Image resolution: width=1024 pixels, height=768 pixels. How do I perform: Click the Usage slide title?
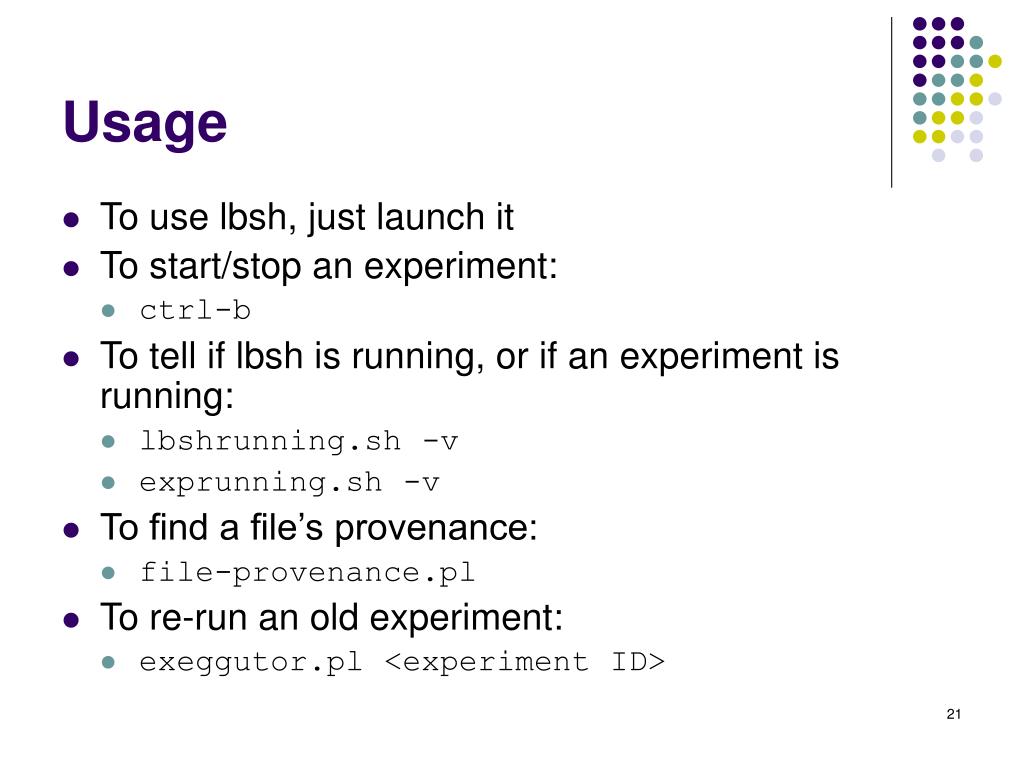pos(145,122)
